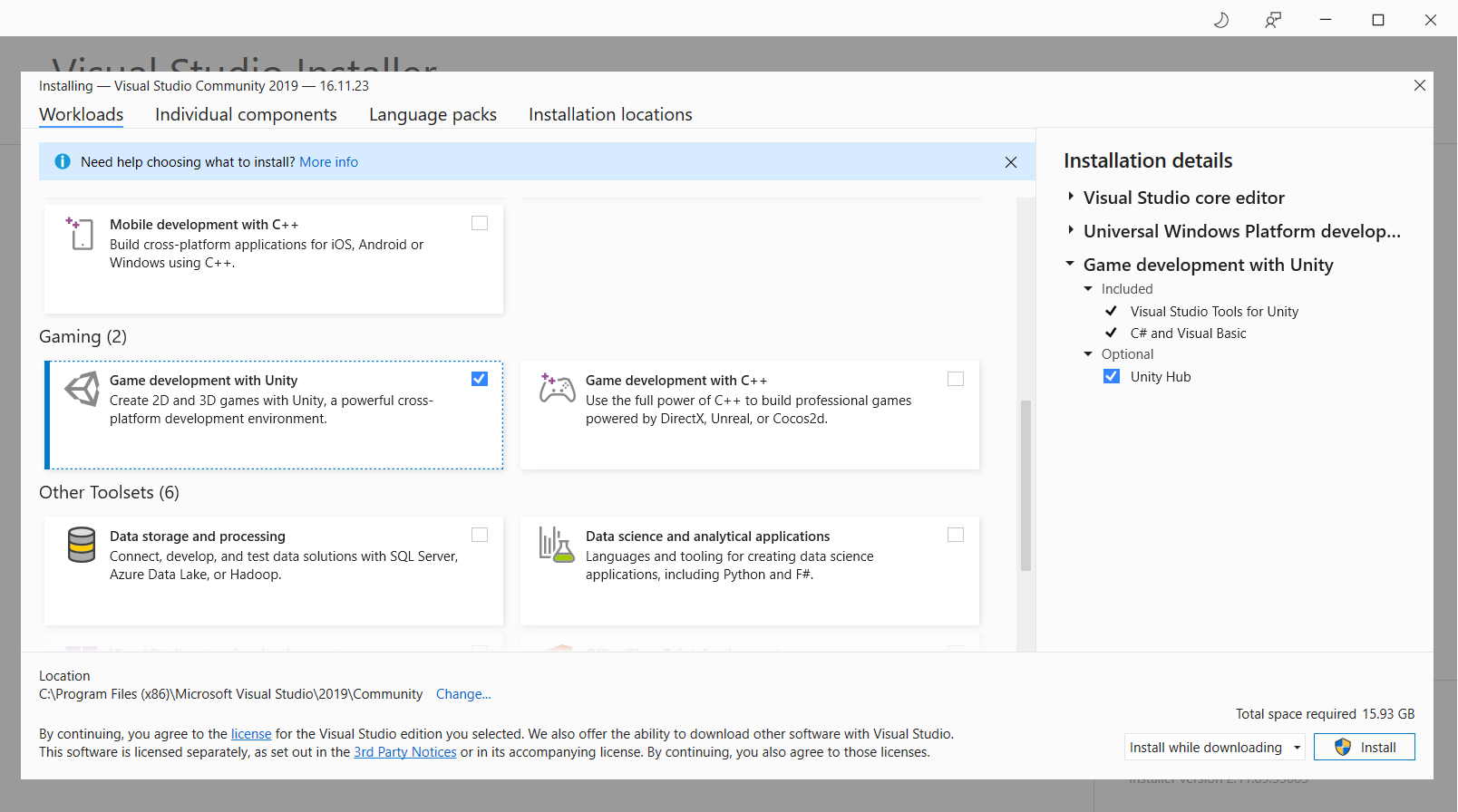Collapse Game development with Unity details
This screenshot has width=1458, height=812.
tap(1070, 264)
